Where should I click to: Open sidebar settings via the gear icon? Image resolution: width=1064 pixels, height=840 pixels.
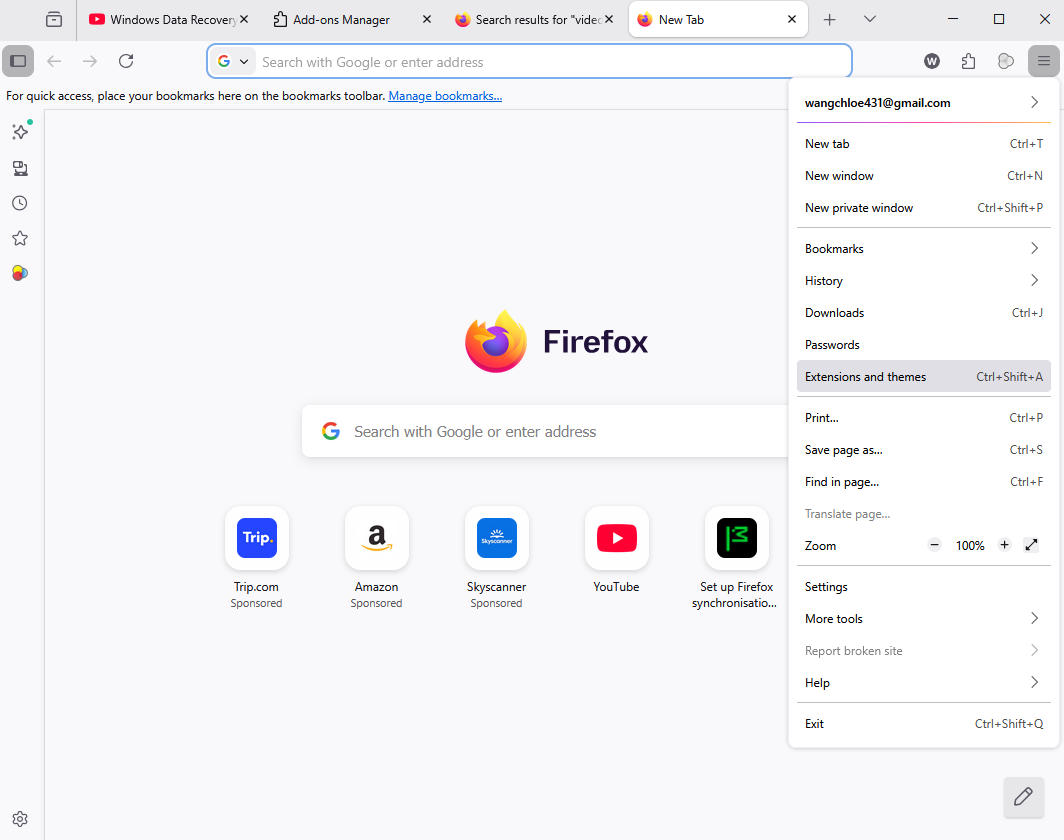20,818
